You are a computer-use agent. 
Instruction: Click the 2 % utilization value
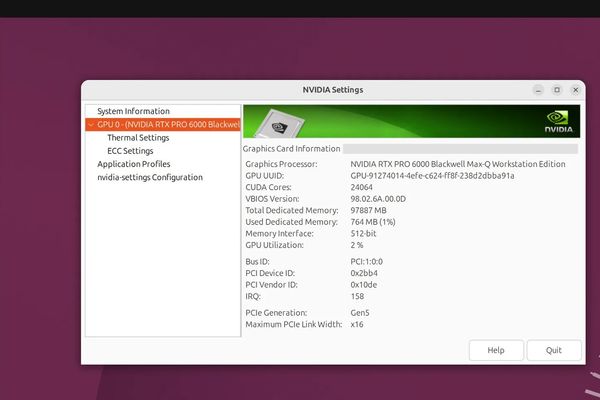tap(357, 245)
